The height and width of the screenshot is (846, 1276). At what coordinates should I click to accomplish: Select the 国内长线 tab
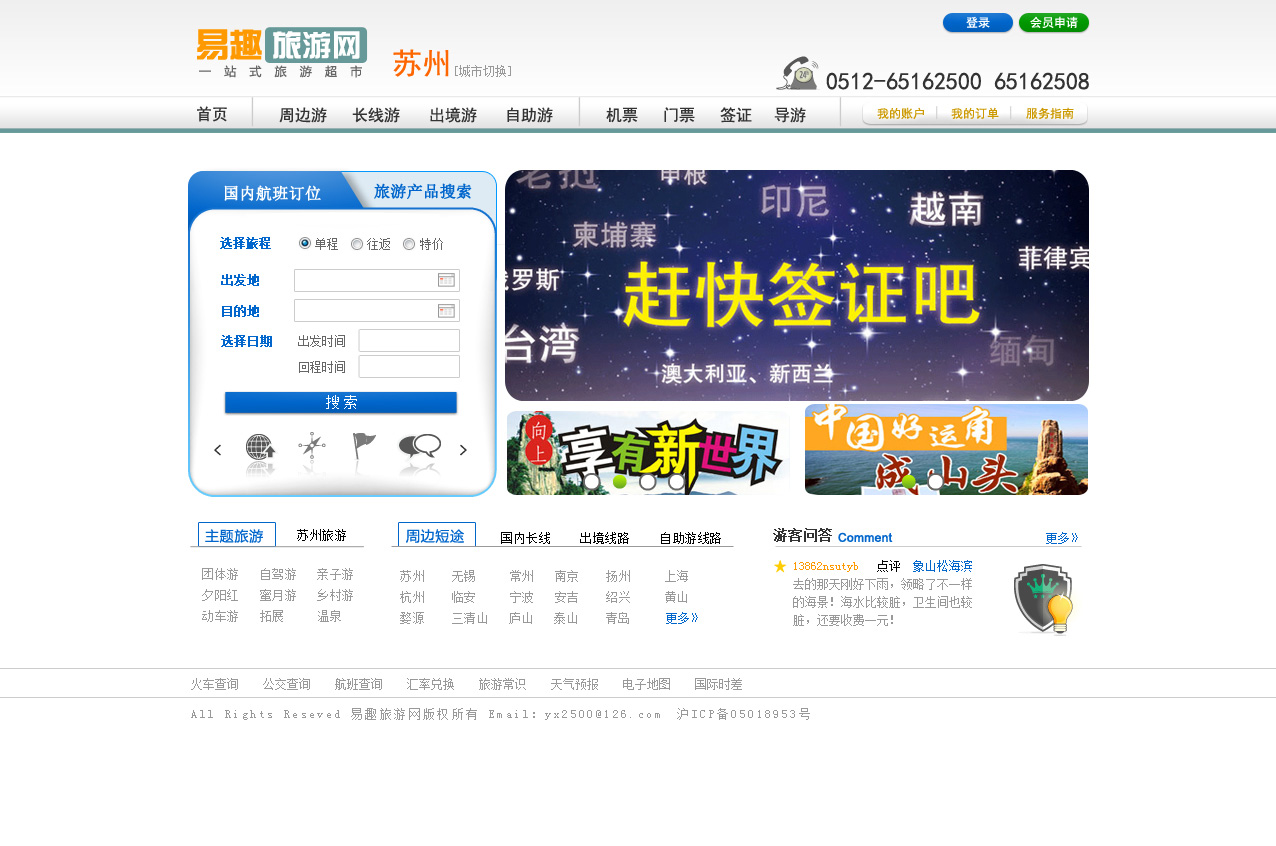[x=526, y=538]
